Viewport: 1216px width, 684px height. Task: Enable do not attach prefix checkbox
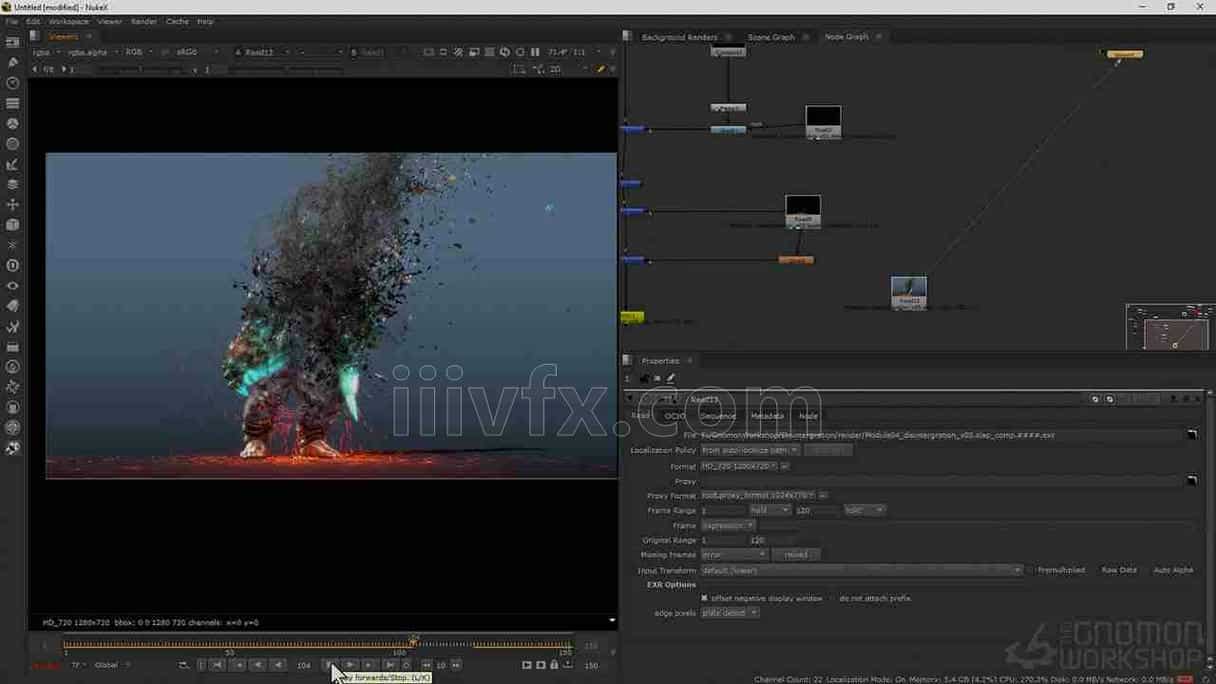click(x=832, y=598)
